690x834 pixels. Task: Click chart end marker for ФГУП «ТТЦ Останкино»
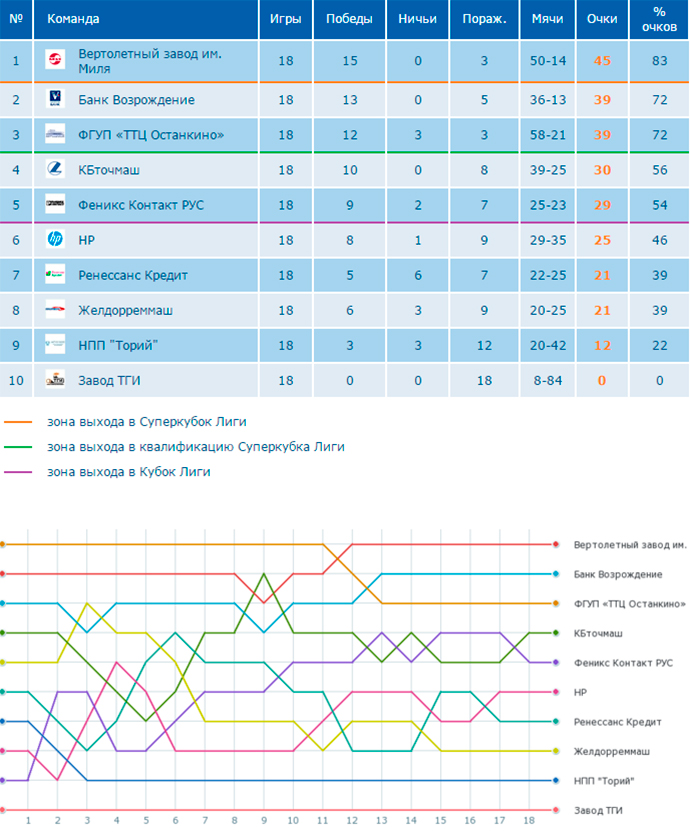[x=556, y=603]
